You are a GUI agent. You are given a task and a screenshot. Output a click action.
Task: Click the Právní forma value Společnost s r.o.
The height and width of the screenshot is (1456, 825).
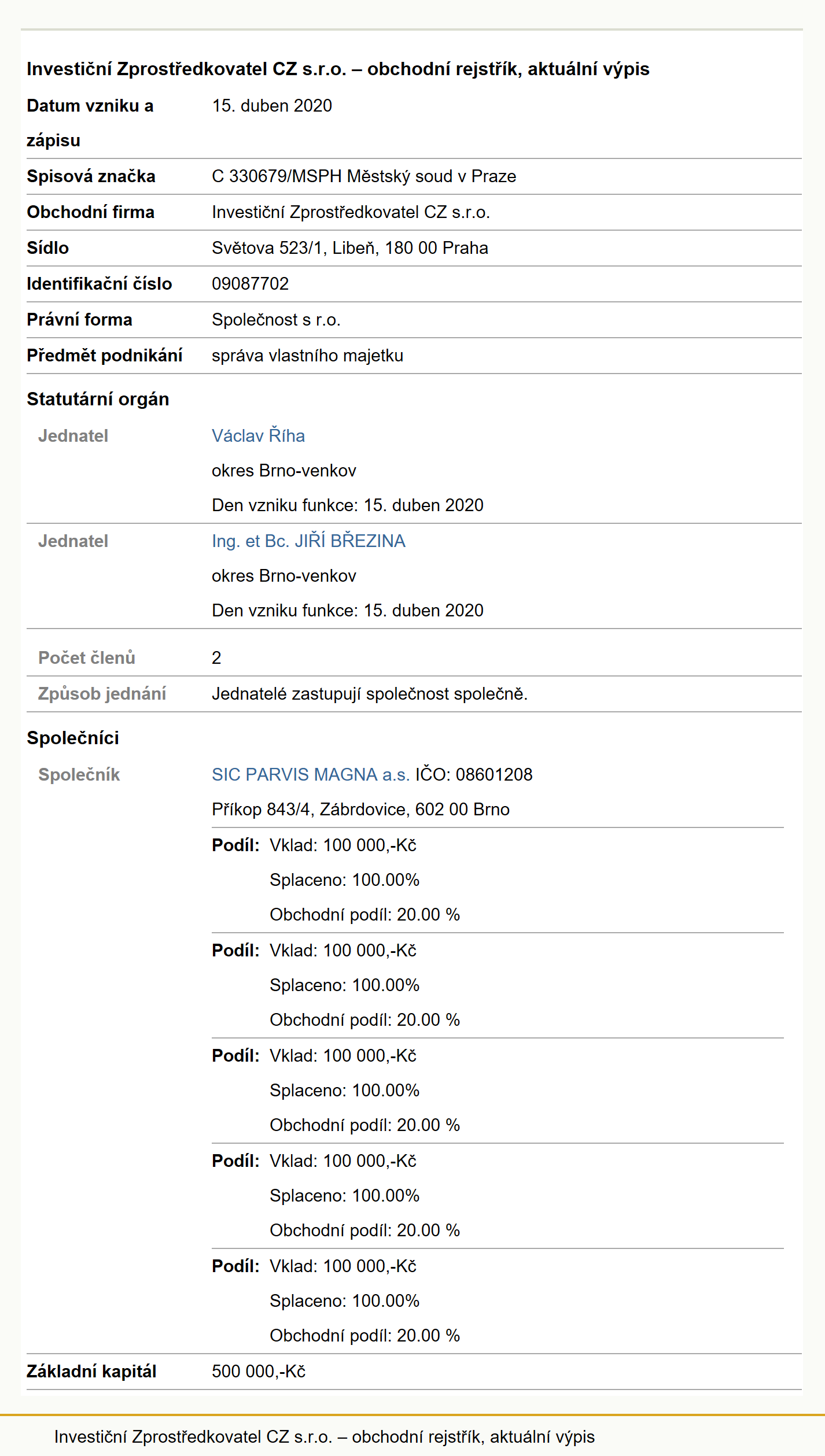point(276,320)
